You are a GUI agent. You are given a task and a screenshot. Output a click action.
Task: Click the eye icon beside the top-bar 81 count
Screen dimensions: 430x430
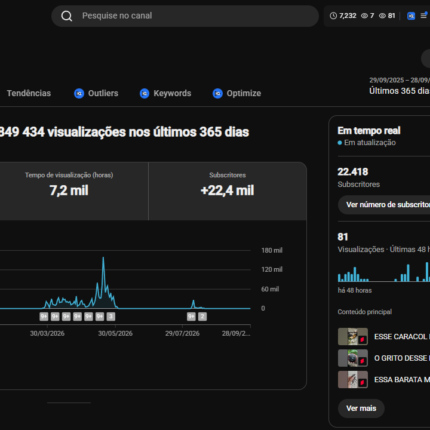(382, 16)
